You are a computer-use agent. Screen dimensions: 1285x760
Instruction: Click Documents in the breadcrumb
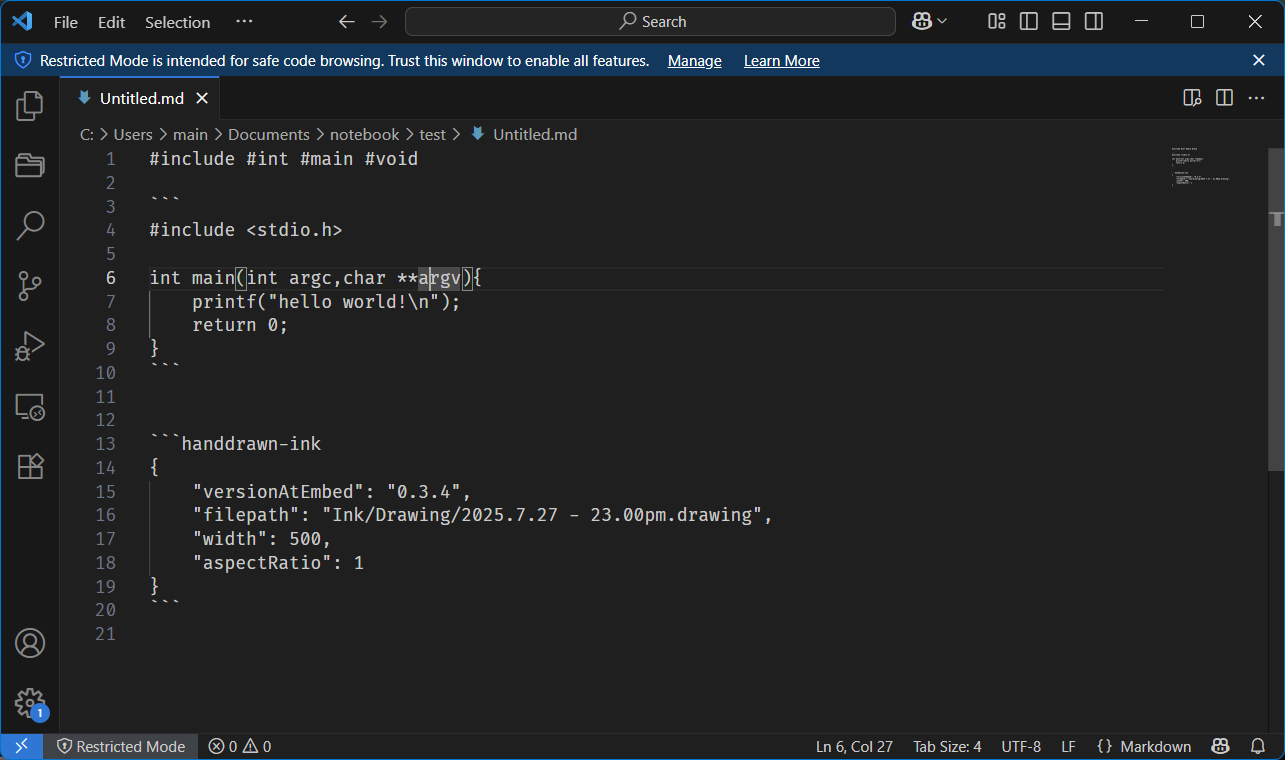click(x=269, y=134)
